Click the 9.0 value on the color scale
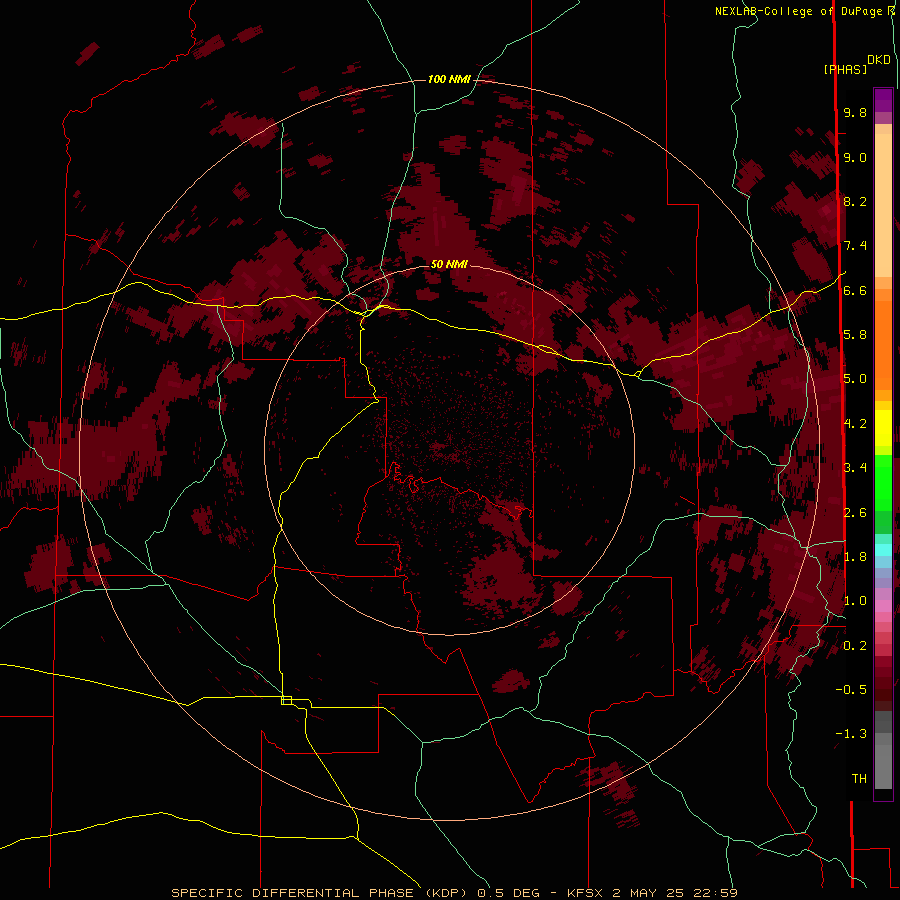Screen dimensions: 900x900 click(855, 157)
